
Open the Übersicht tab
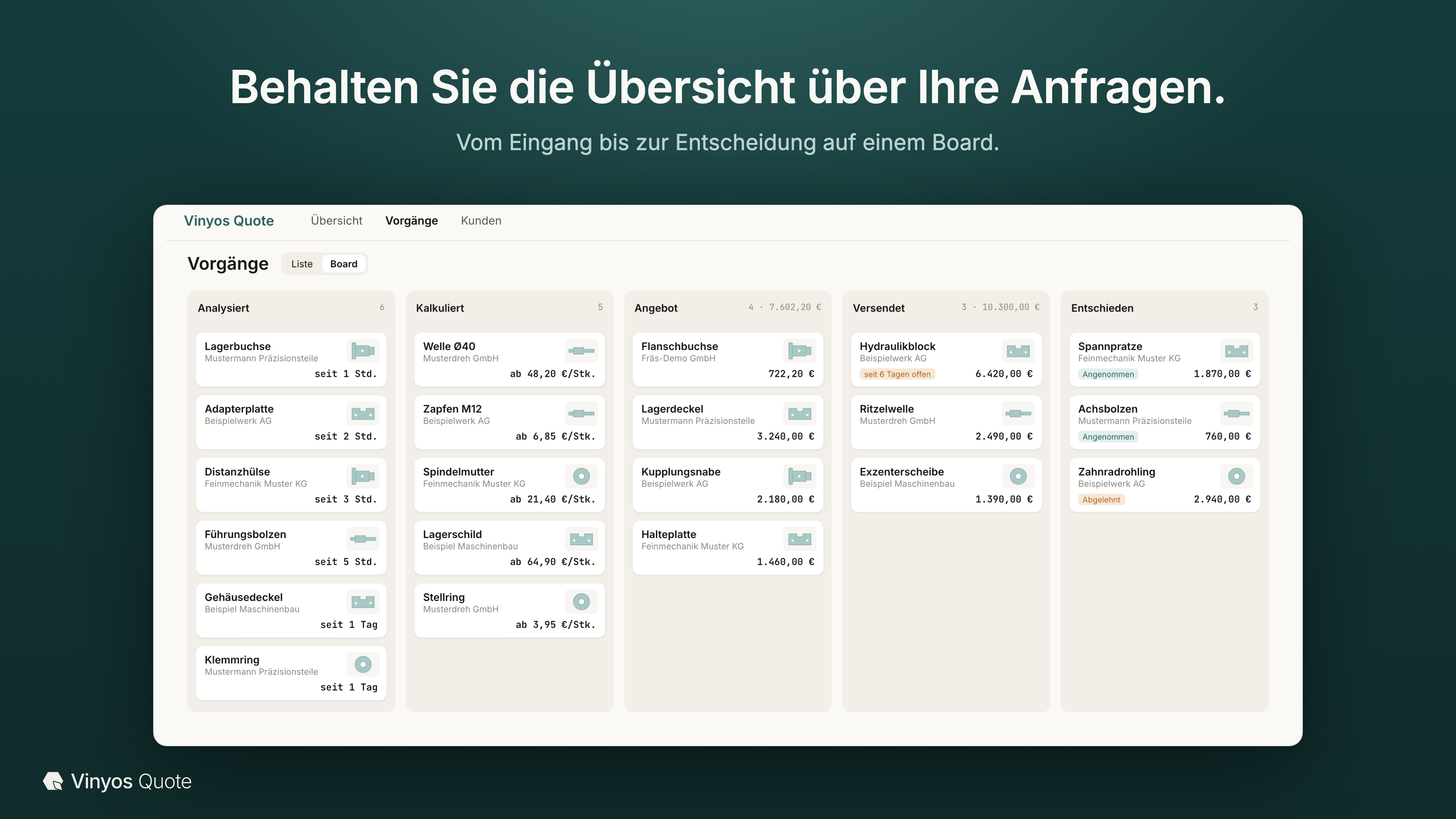[x=336, y=220]
